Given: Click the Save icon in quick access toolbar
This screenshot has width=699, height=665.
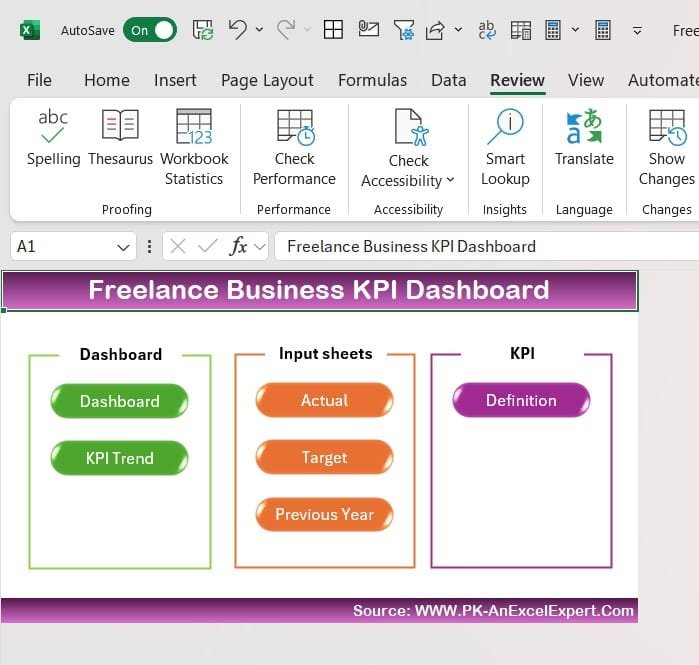Looking at the screenshot, I should click(x=203, y=30).
